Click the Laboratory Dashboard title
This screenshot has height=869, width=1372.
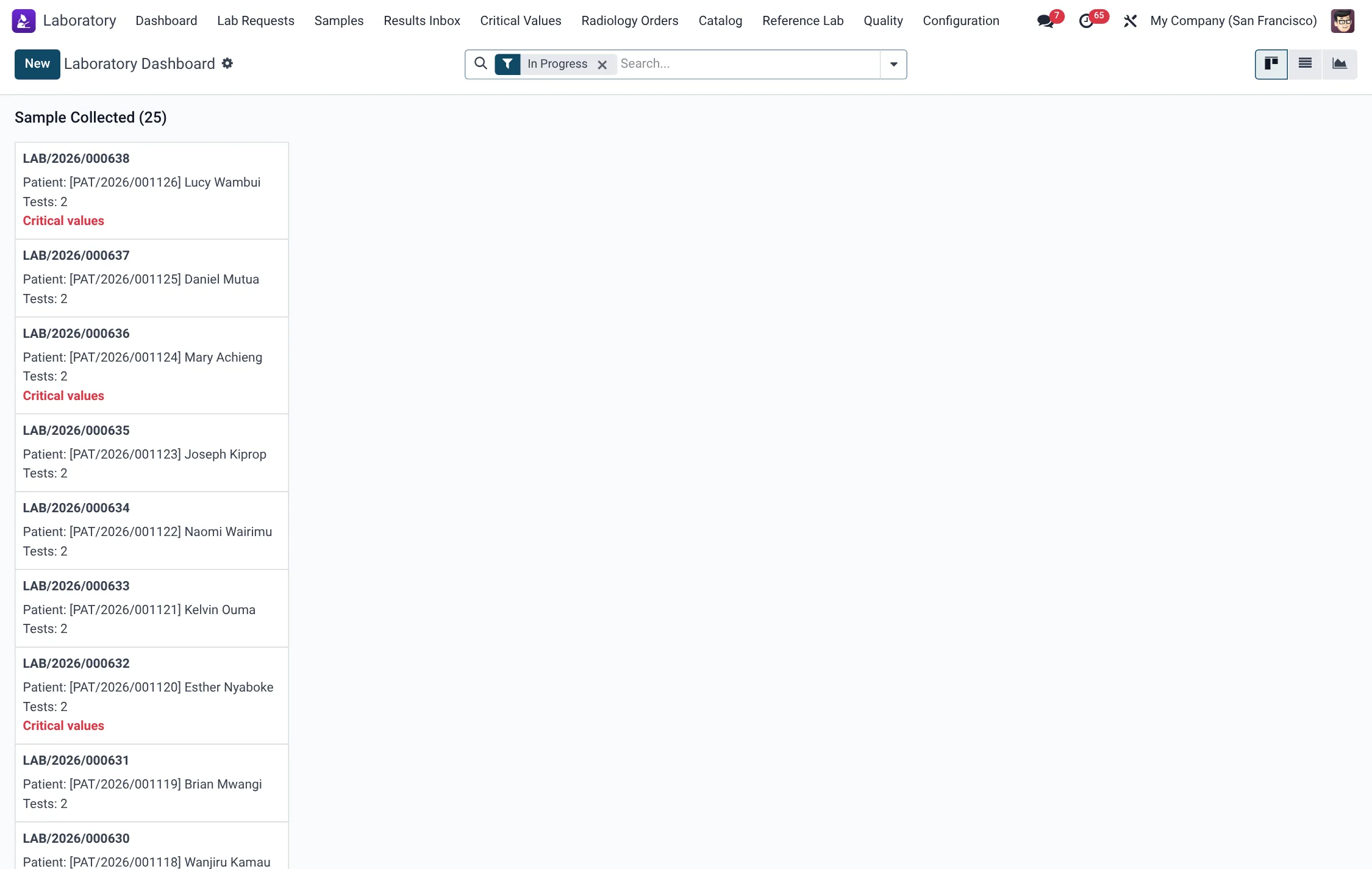[140, 64]
